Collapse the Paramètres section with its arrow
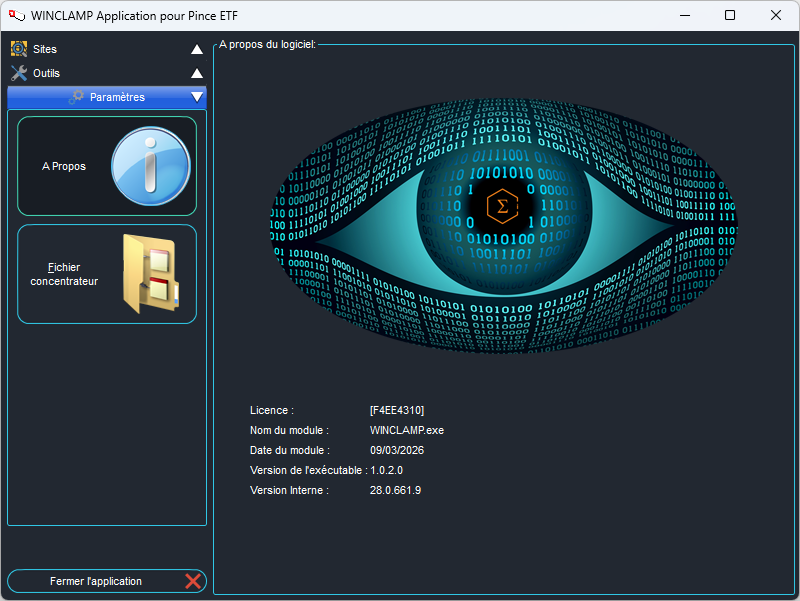The width and height of the screenshot is (800, 601). coord(197,97)
